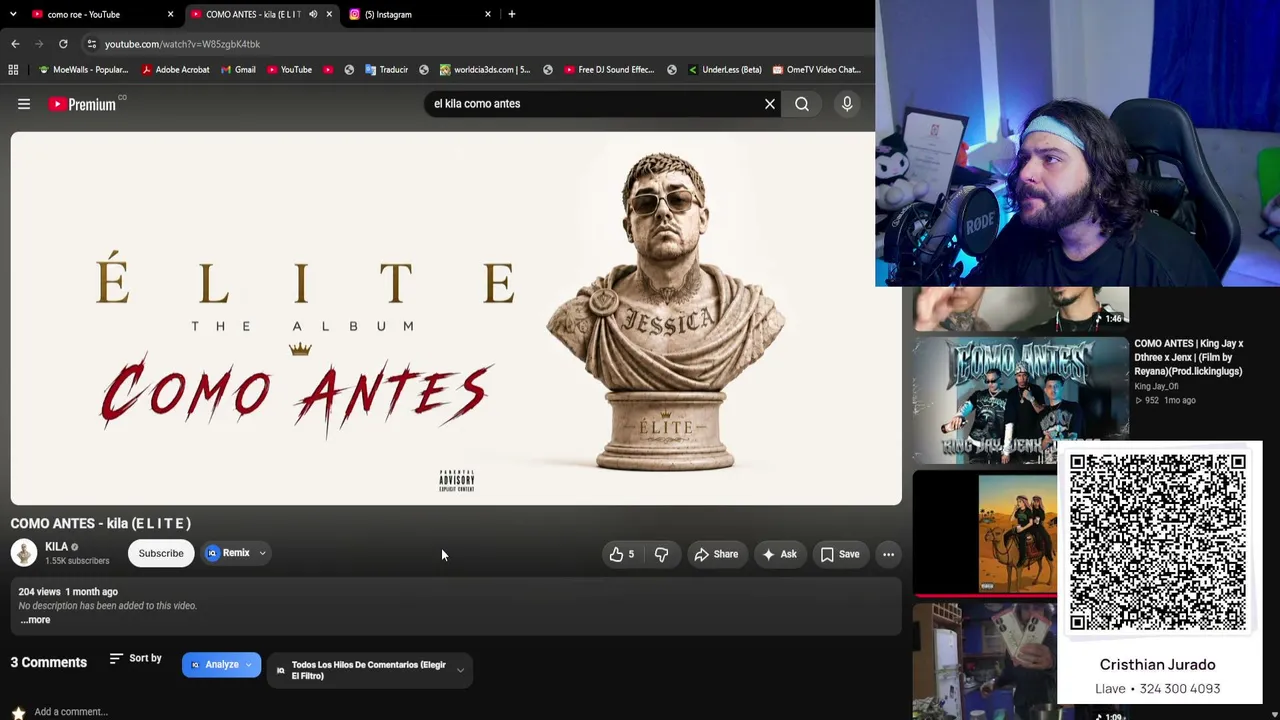Open the browser apps grid shortcut

(x=13, y=70)
